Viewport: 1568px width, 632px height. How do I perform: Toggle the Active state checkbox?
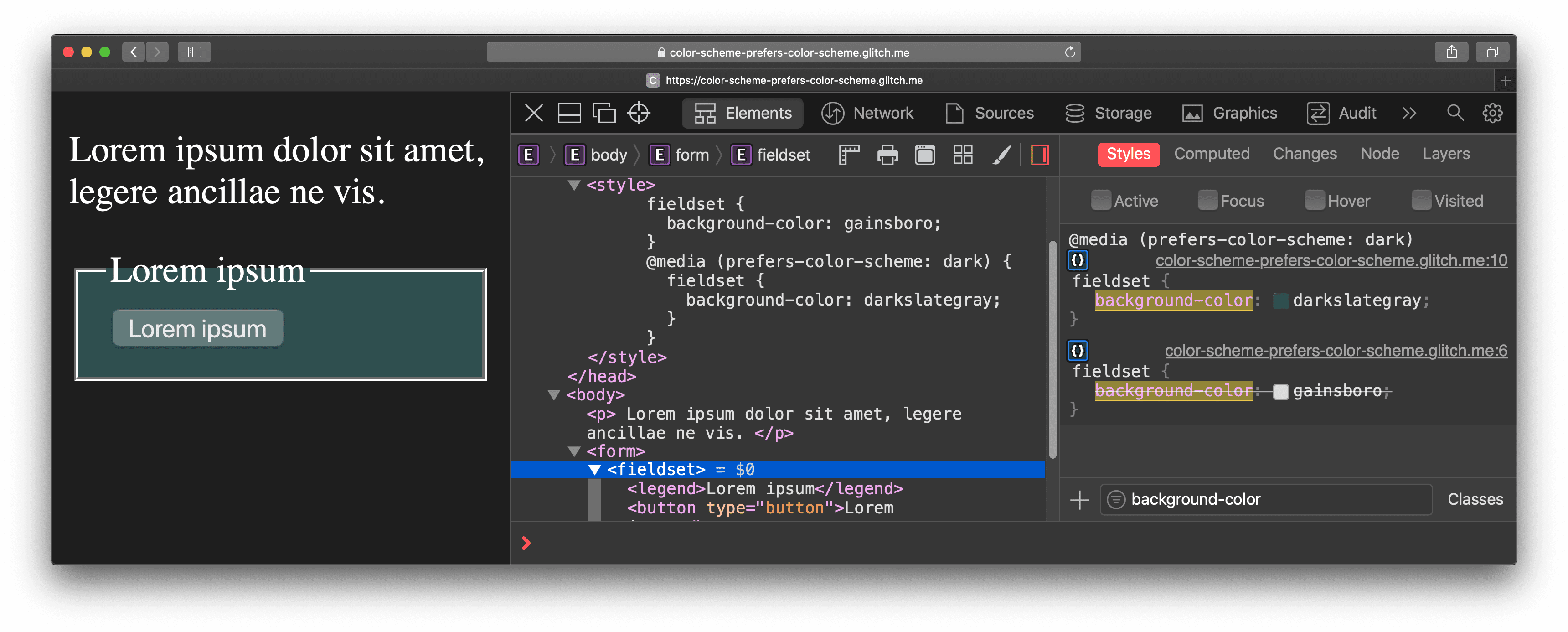tap(1098, 200)
